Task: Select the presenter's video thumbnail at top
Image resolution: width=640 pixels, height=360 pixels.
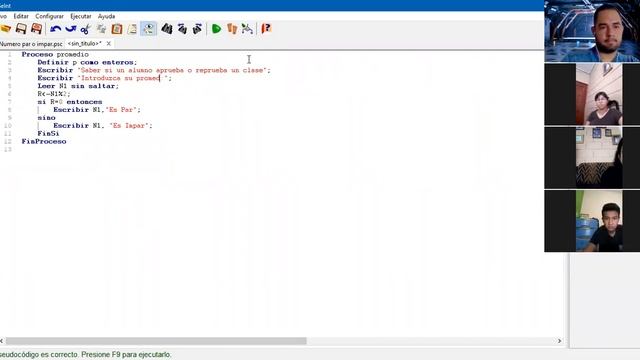Action: coord(592,31)
